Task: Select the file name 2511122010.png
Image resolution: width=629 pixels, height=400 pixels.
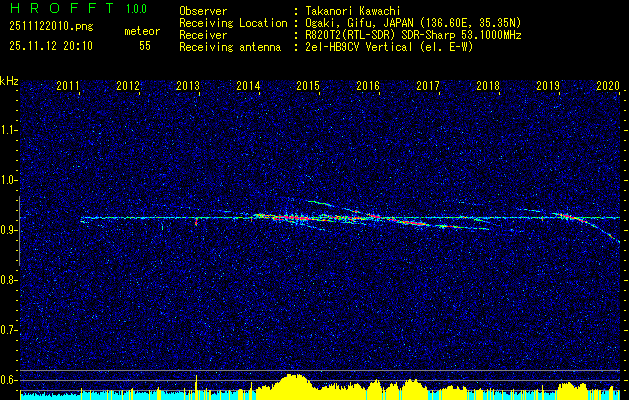Action: pyautogui.click(x=51, y=27)
